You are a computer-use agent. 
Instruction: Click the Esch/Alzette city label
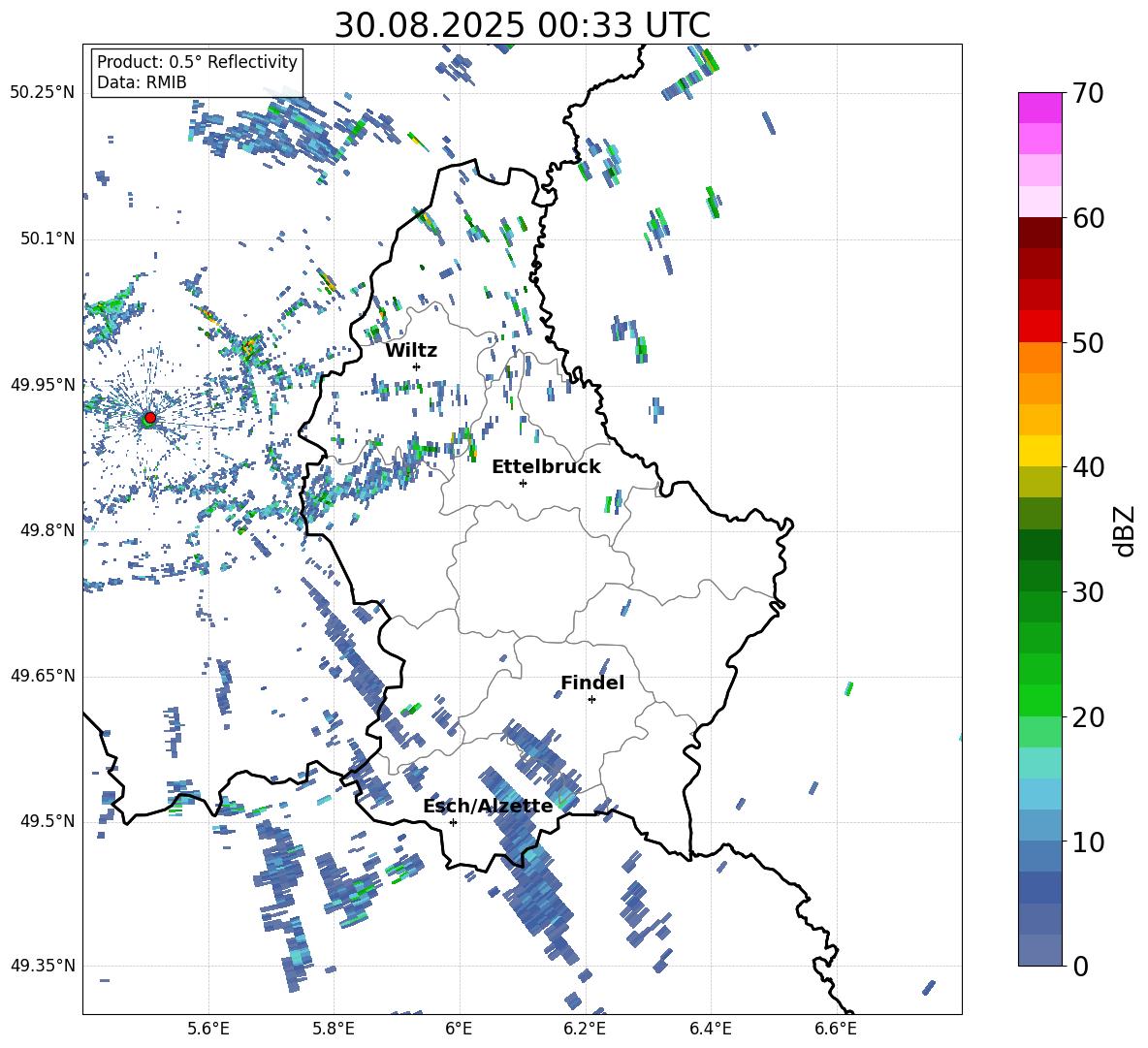coord(488,807)
